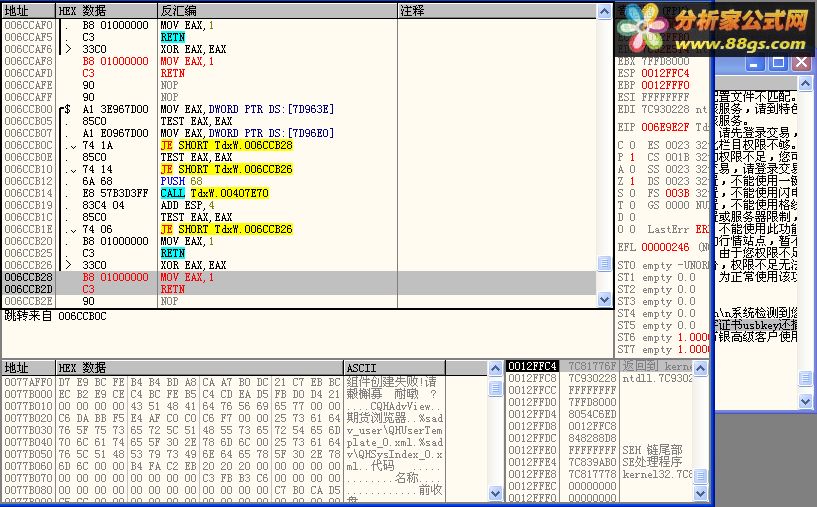Select MOV EAX,DWORD PTR DS:[7D96E0] row
The height and width of the screenshot is (507, 817).
click(x=300, y=133)
